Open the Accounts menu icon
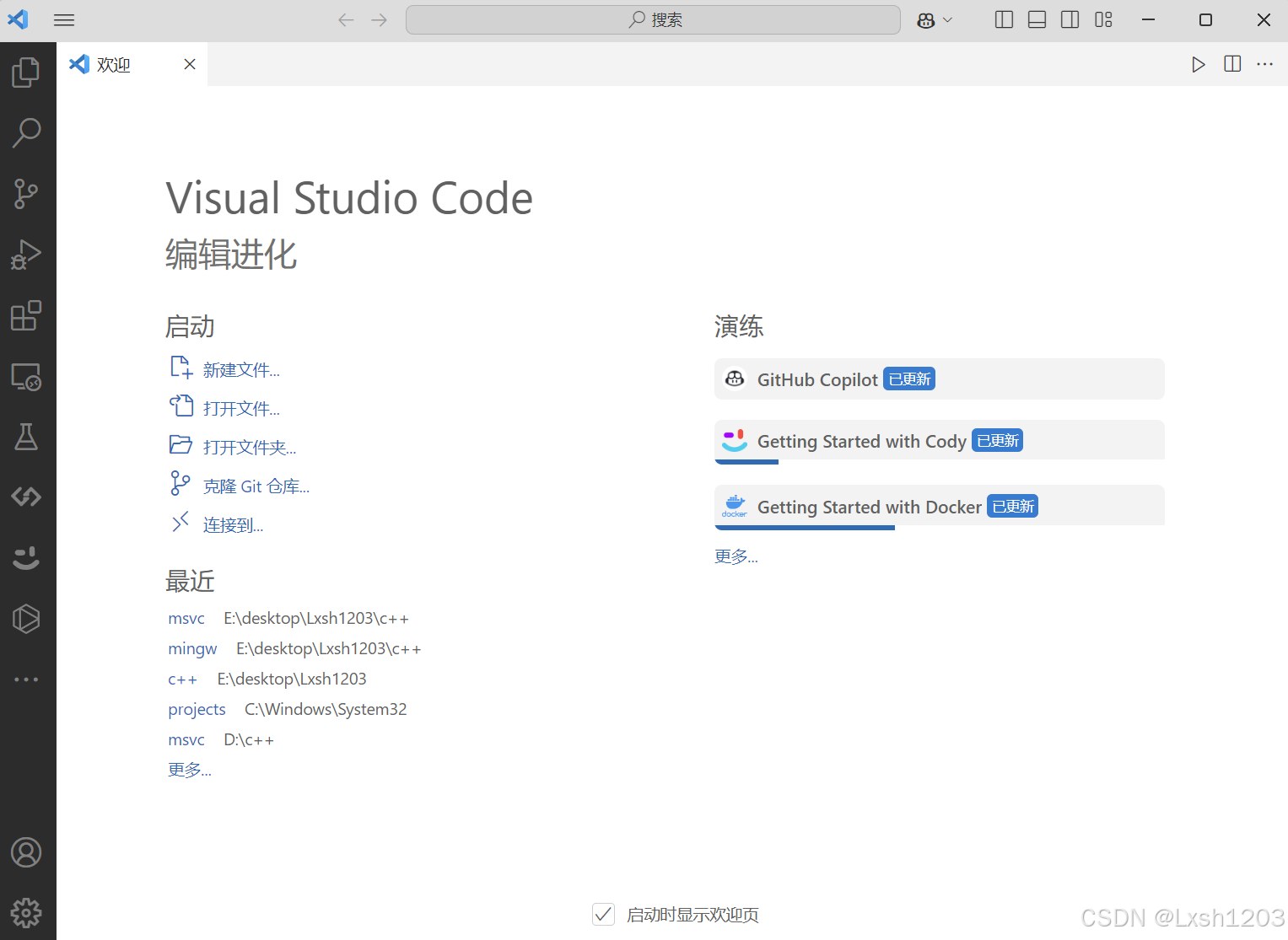The height and width of the screenshot is (940, 1288). pos(26,852)
